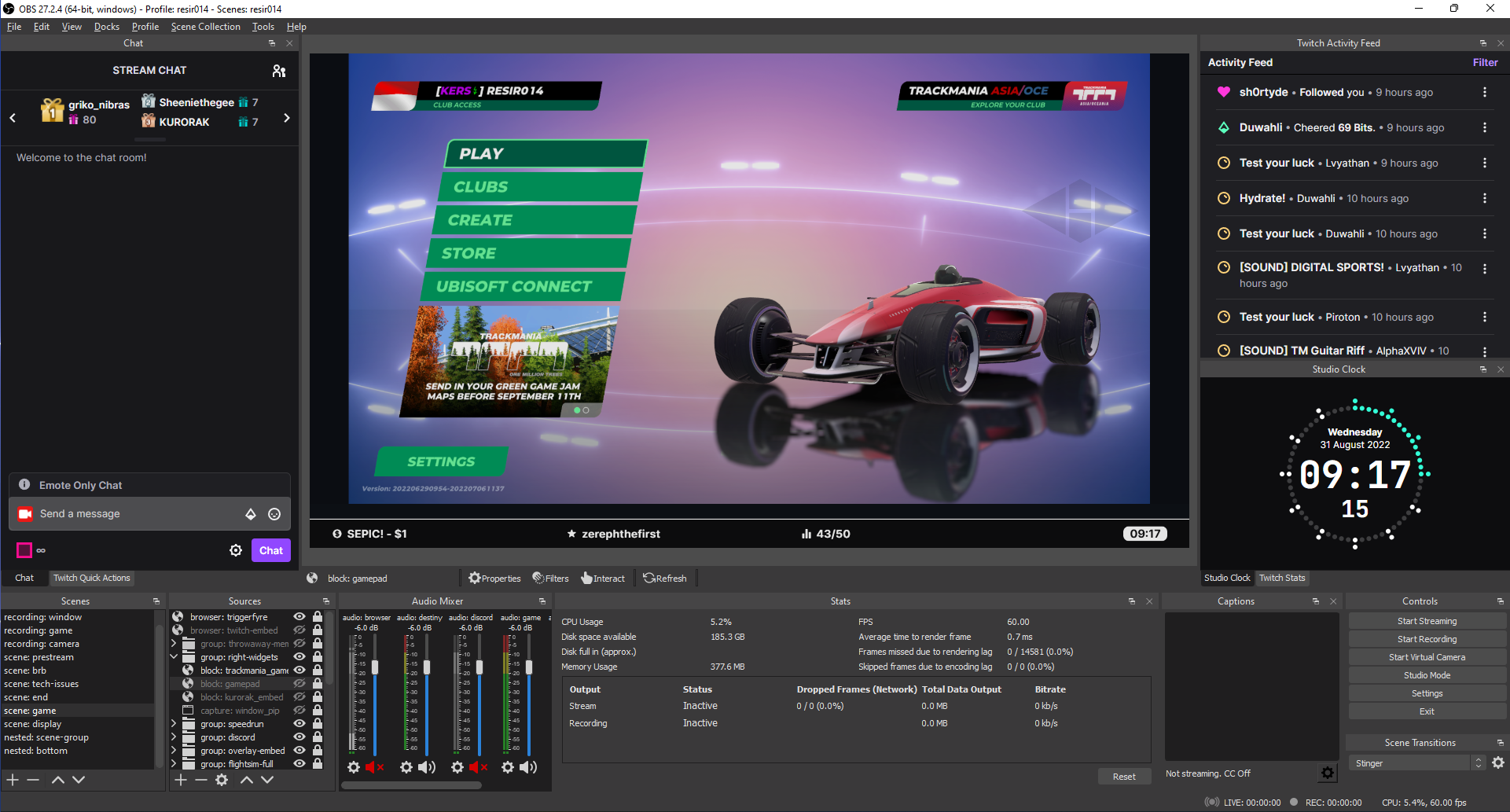The image size is (1510, 812).
Task: Refresh the block: gamepad browser source
Action: click(x=665, y=579)
